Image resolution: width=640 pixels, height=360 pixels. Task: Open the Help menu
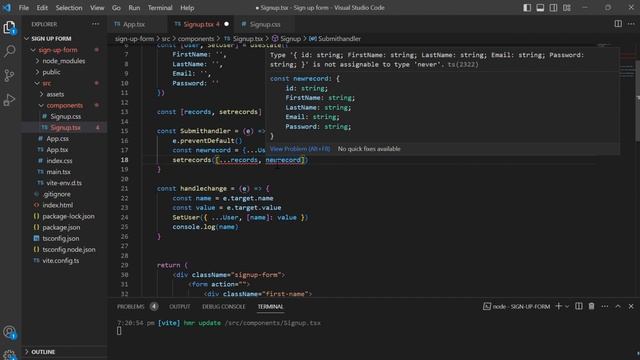click(x=187, y=8)
